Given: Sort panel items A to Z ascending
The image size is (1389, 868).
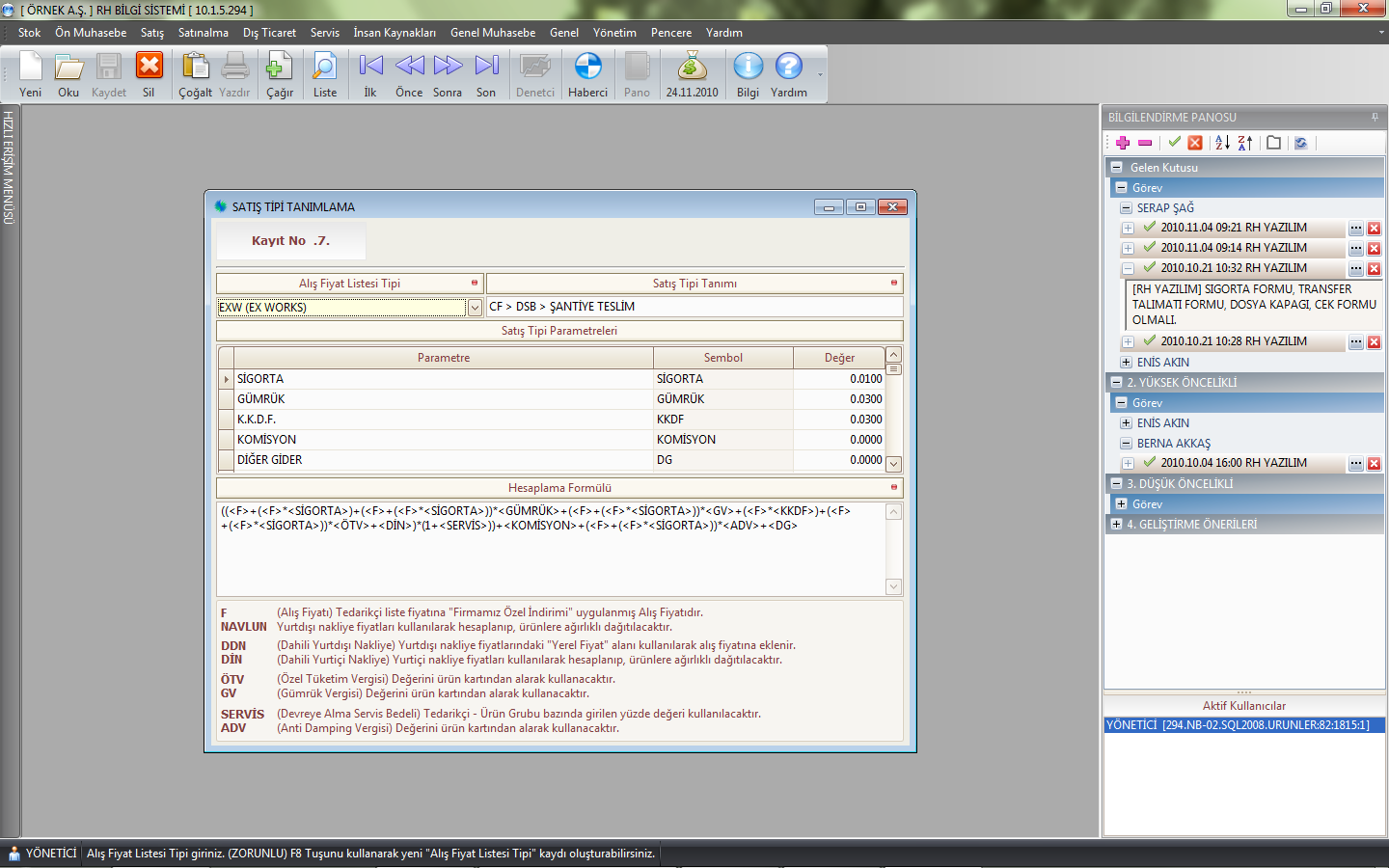Looking at the screenshot, I should click(1222, 143).
